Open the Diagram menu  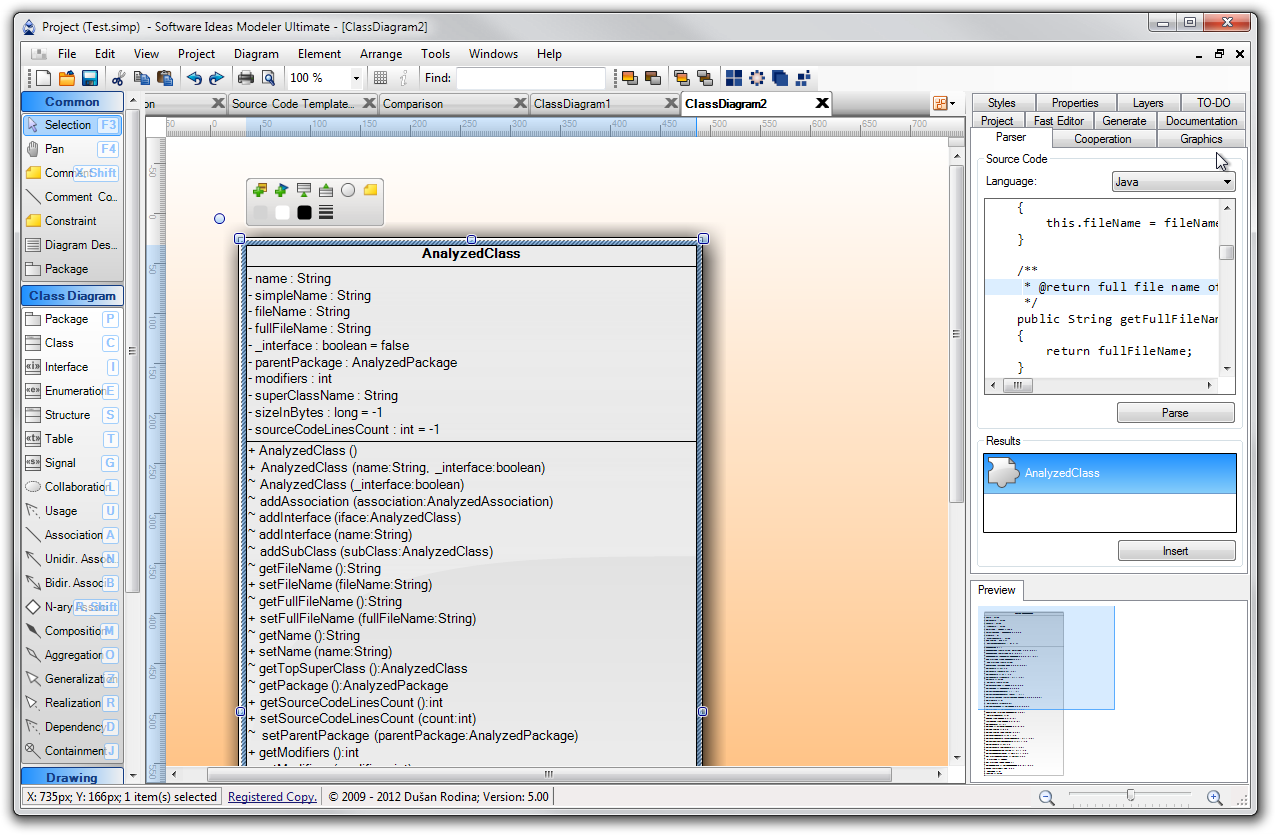click(x=256, y=54)
